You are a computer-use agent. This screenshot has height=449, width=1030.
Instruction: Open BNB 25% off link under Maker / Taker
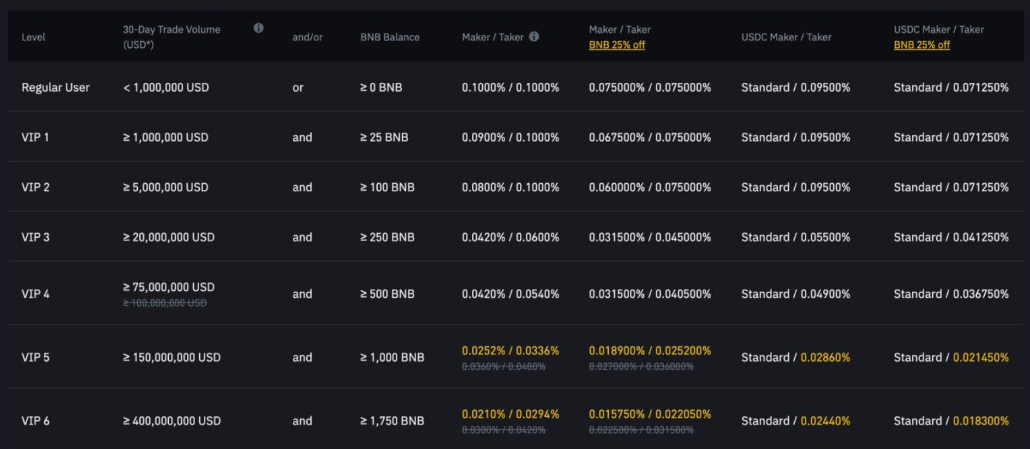[616, 45]
